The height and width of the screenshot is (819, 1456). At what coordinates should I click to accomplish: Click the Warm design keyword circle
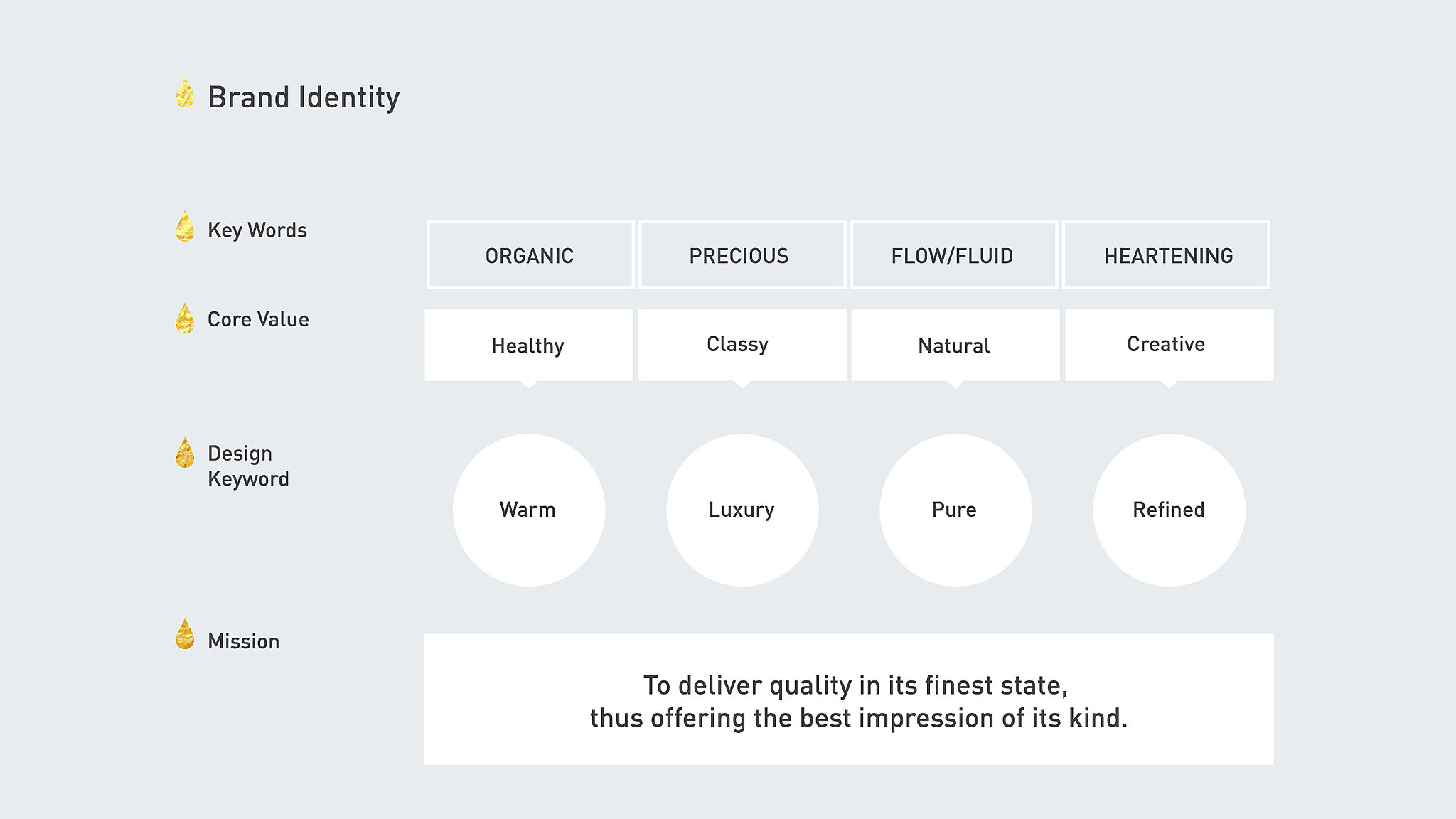tap(529, 510)
